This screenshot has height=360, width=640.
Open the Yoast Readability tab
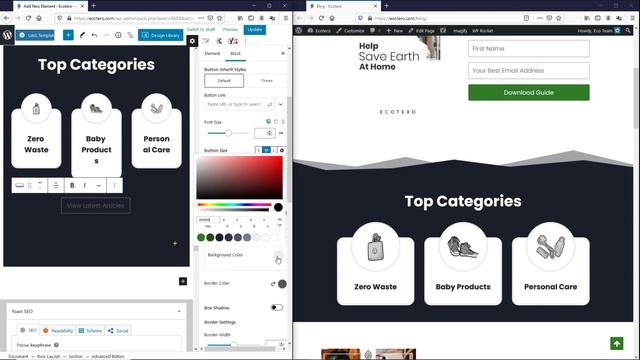[x=58, y=331]
